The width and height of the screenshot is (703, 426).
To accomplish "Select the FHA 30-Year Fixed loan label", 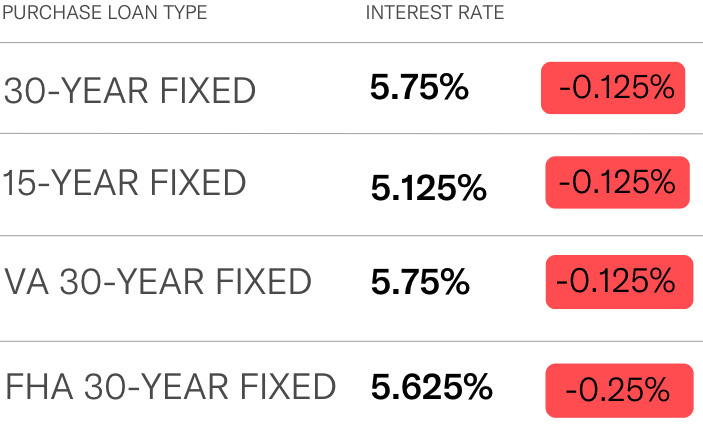I will coord(170,386).
